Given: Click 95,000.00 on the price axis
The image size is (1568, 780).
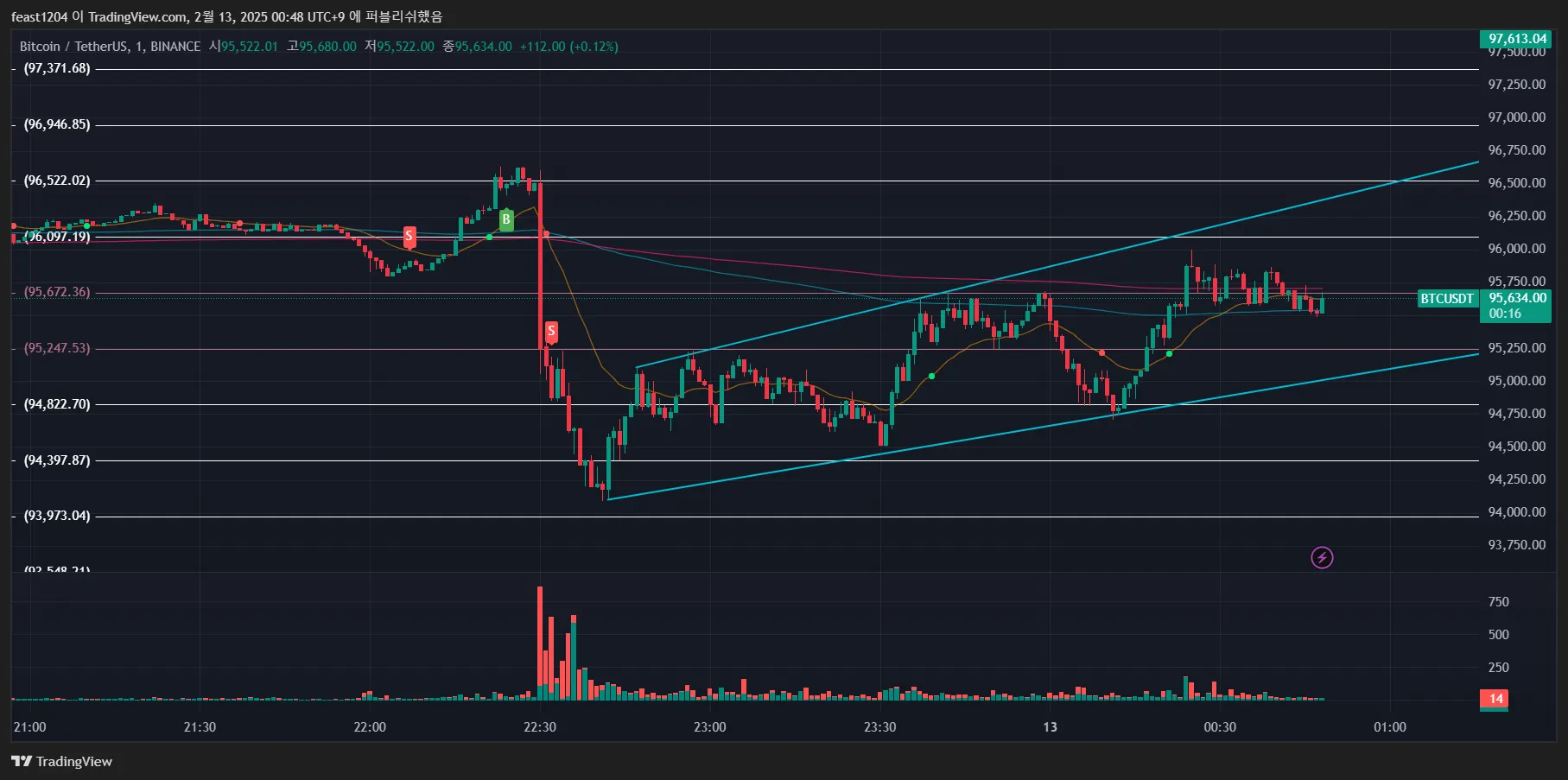Looking at the screenshot, I should coord(1516,381).
